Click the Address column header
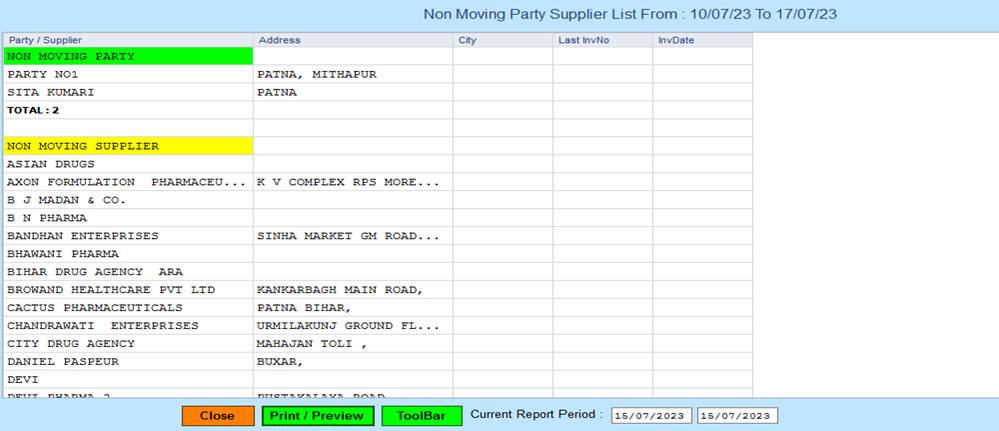This screenshot has height=431, width=999. [x=352, y=40]
